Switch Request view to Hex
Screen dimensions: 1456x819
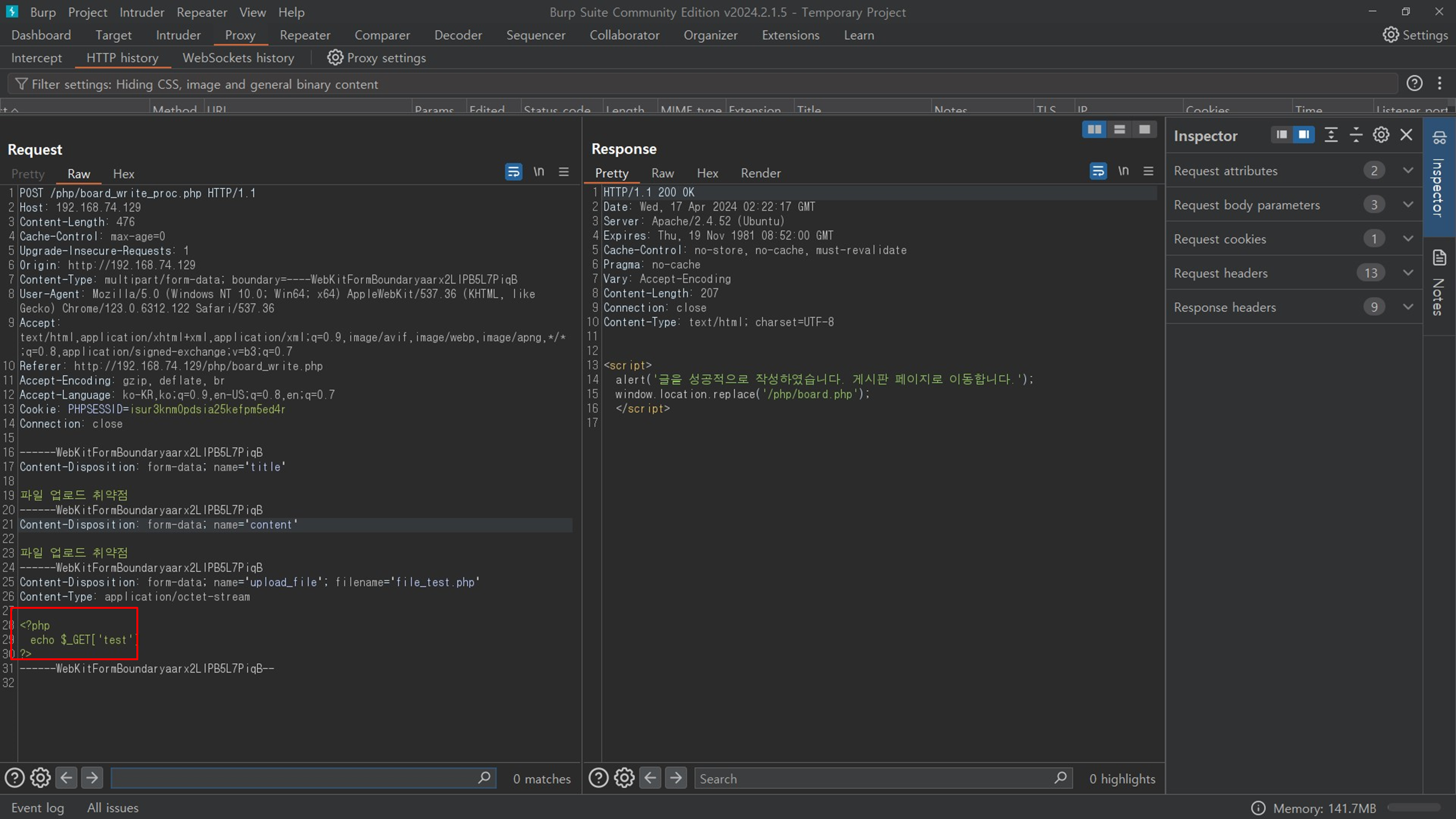point(123,174)
